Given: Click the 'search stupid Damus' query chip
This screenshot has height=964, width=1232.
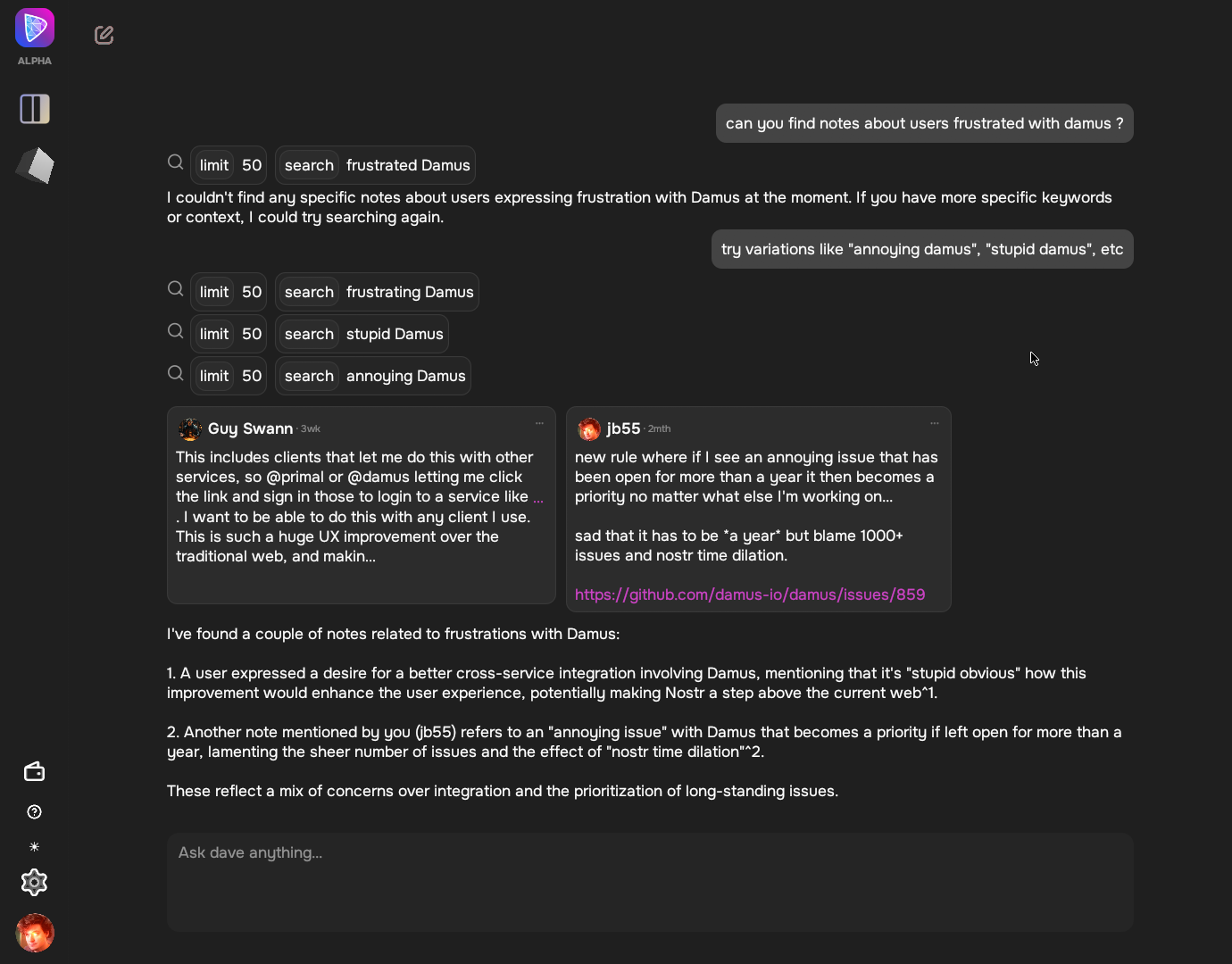Looking at the screenshot, I should 362,334.
